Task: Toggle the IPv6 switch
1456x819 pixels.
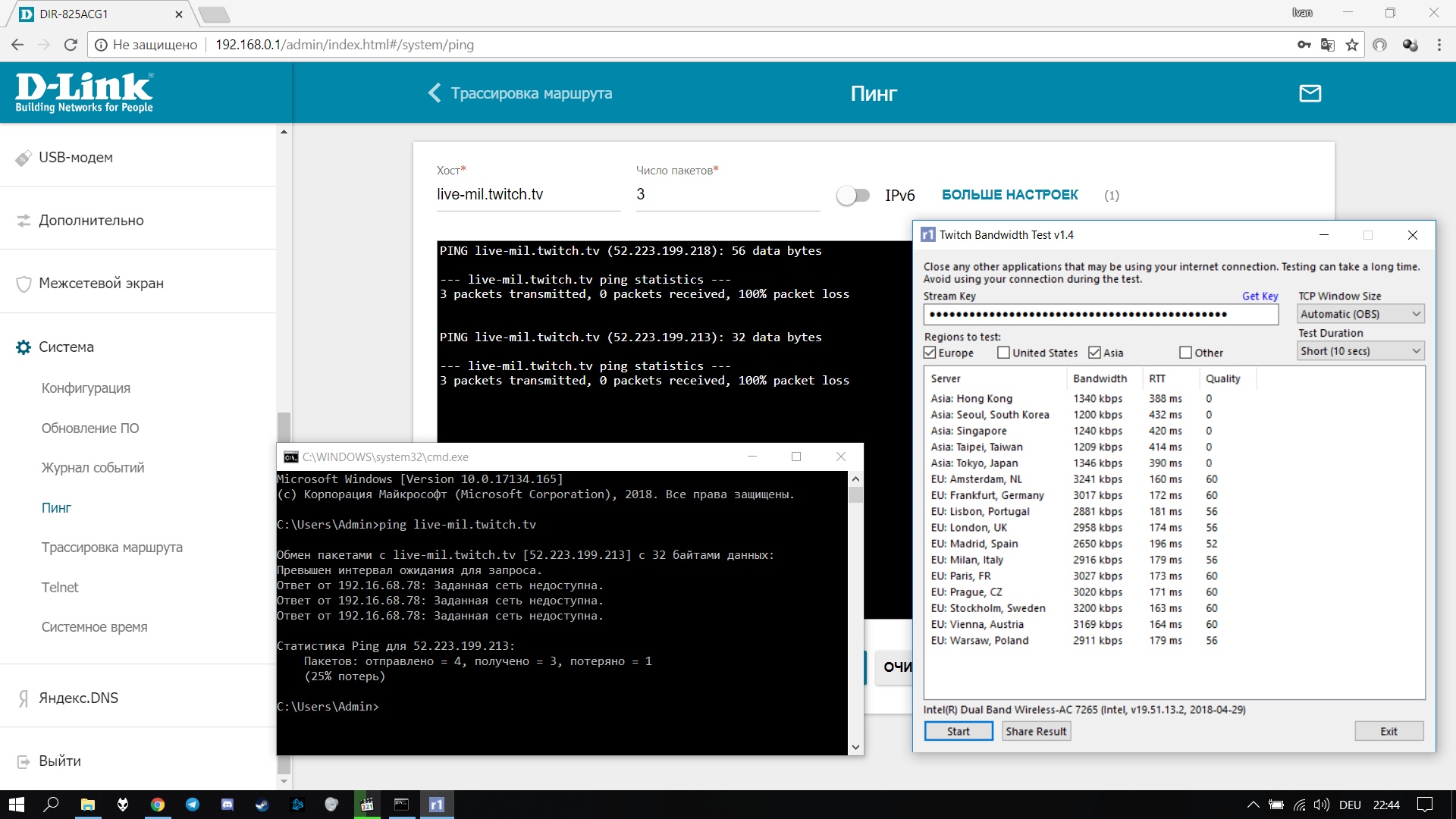Action: click(853, 196)
